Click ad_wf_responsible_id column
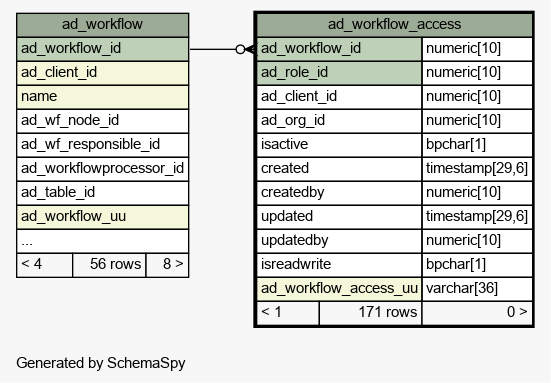The image size is (551, 383). click(102, 145)
